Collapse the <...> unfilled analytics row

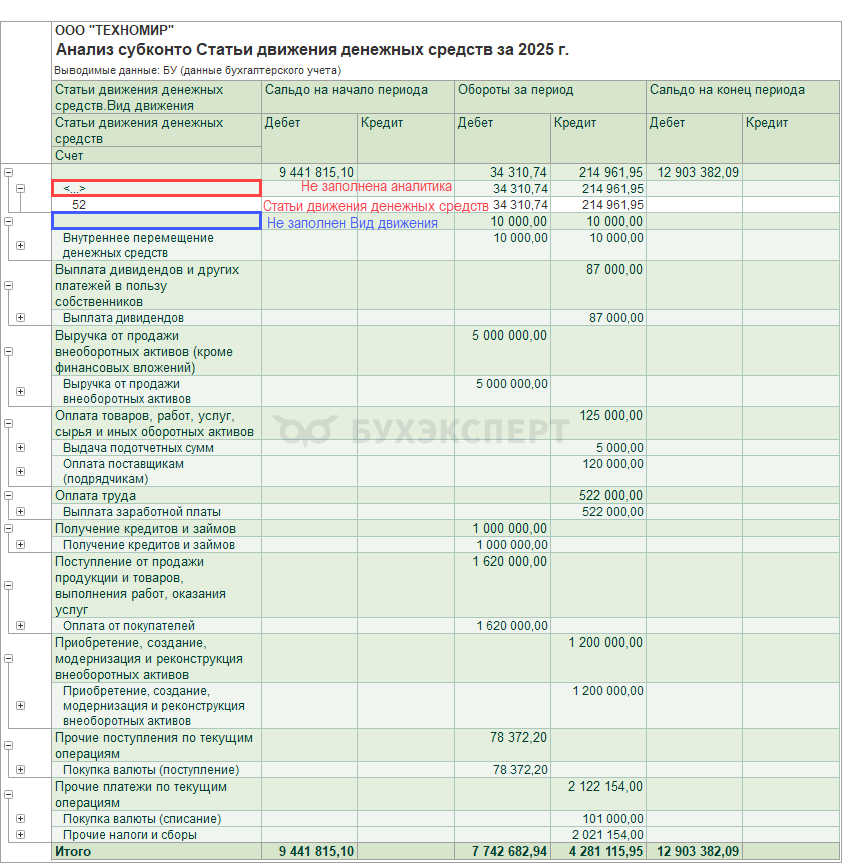(x=20, y=188)
